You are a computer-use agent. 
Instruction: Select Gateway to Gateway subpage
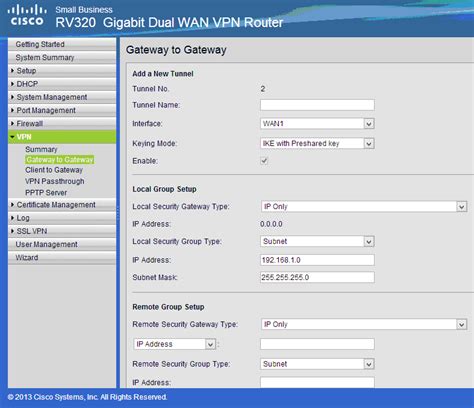pyautogui.click(x=60, y=160)
